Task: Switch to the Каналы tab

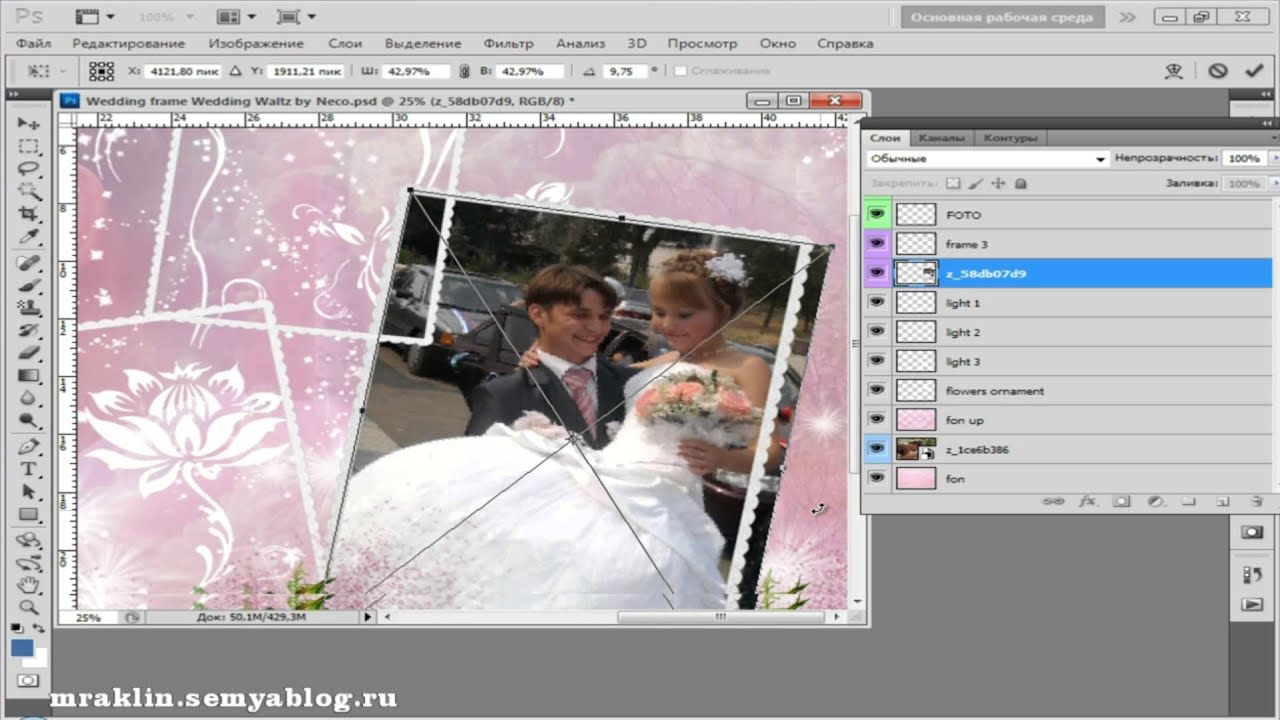Action: tap(941, 138)
